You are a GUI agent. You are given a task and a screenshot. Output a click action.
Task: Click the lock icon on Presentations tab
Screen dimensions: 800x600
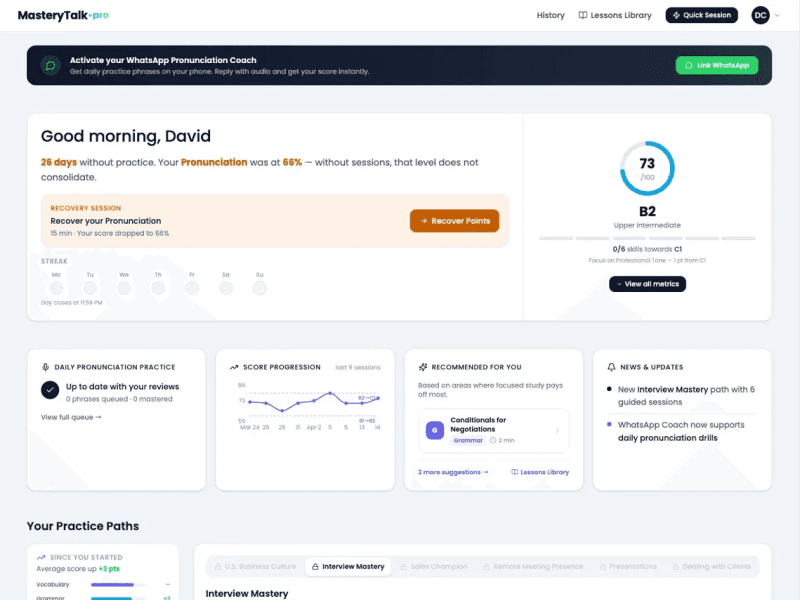pos(603,566)
